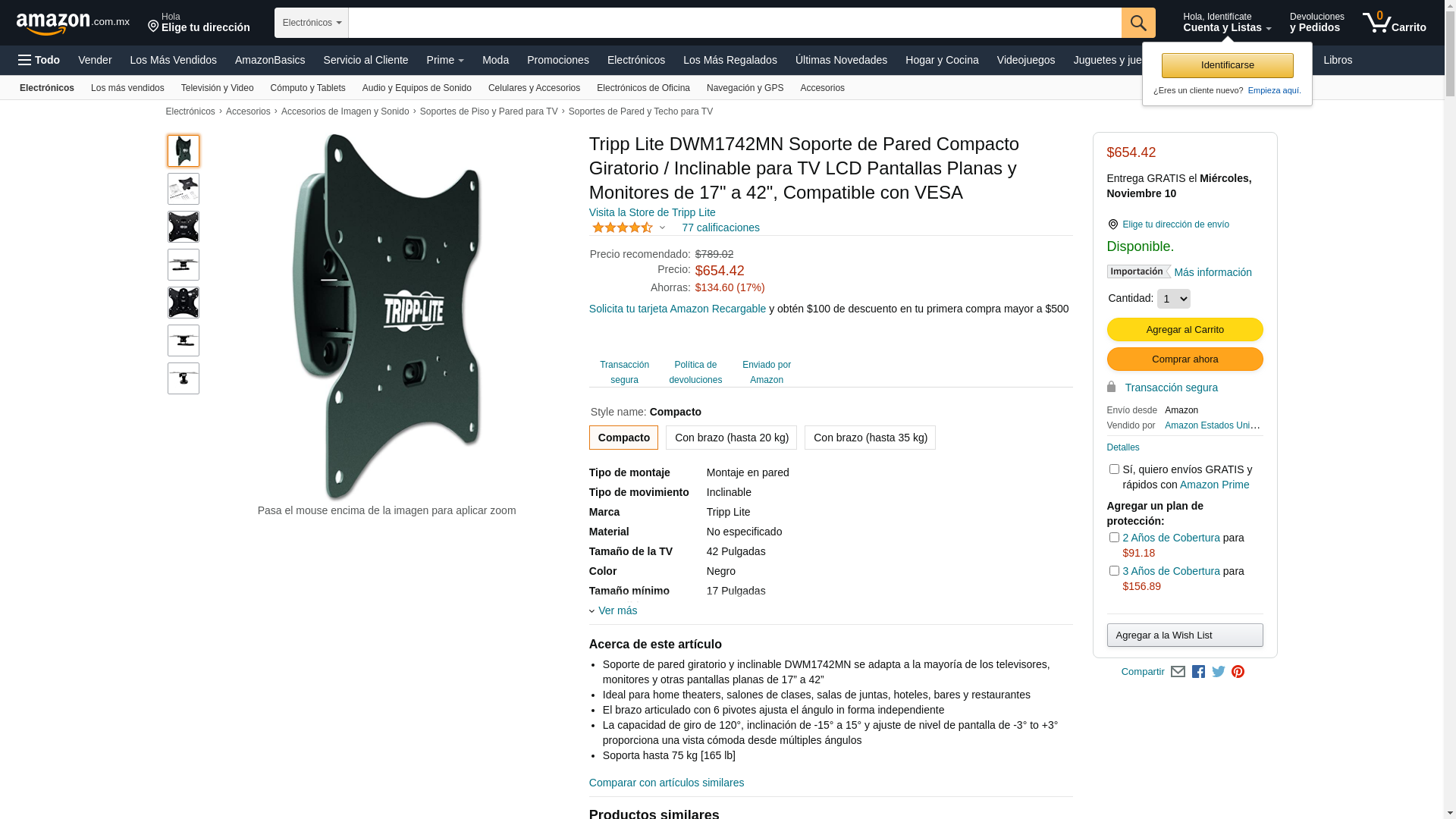Open the Promociones menu item

(558, 60)
